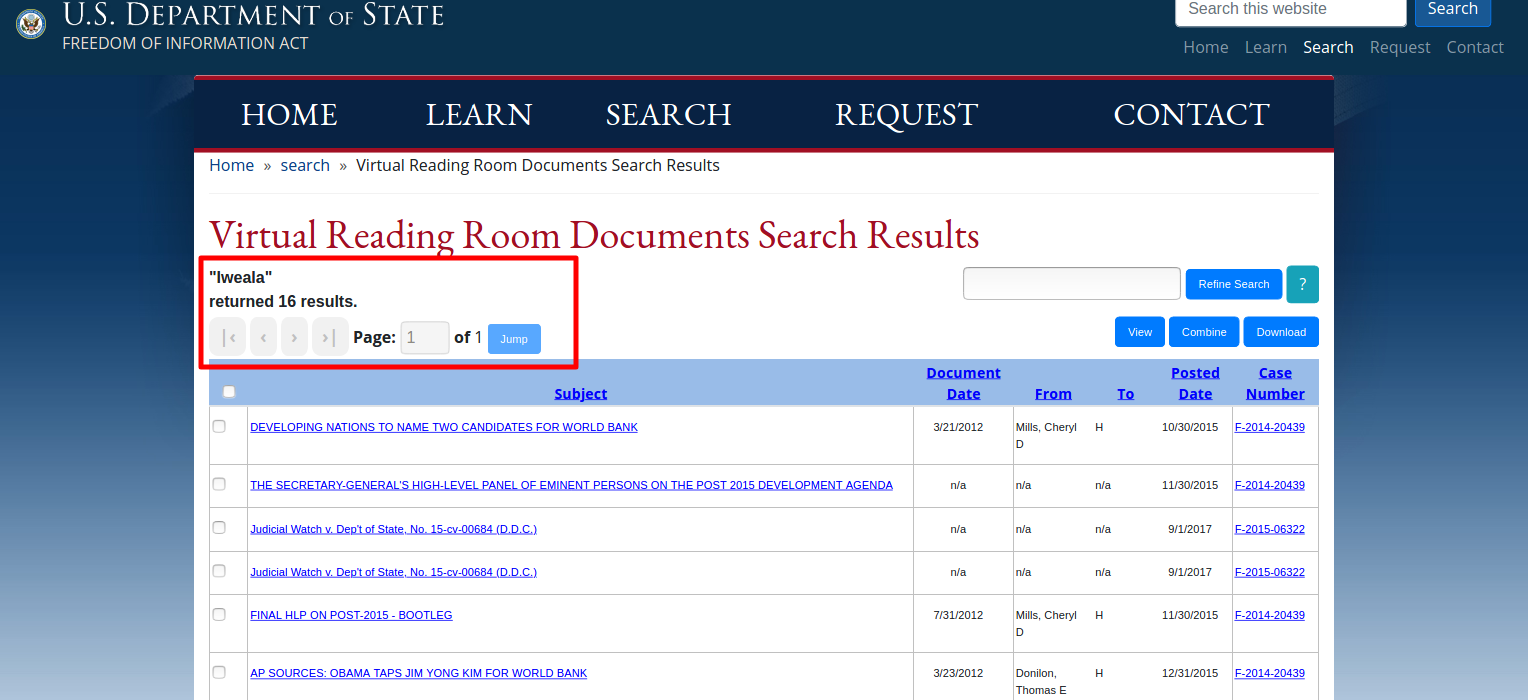Open FINAL HLP ON POST-2015 - BOOTLEG document
Image resolution: width=1528 pixels, height=700 pixels.
click(x=351, y=615)
